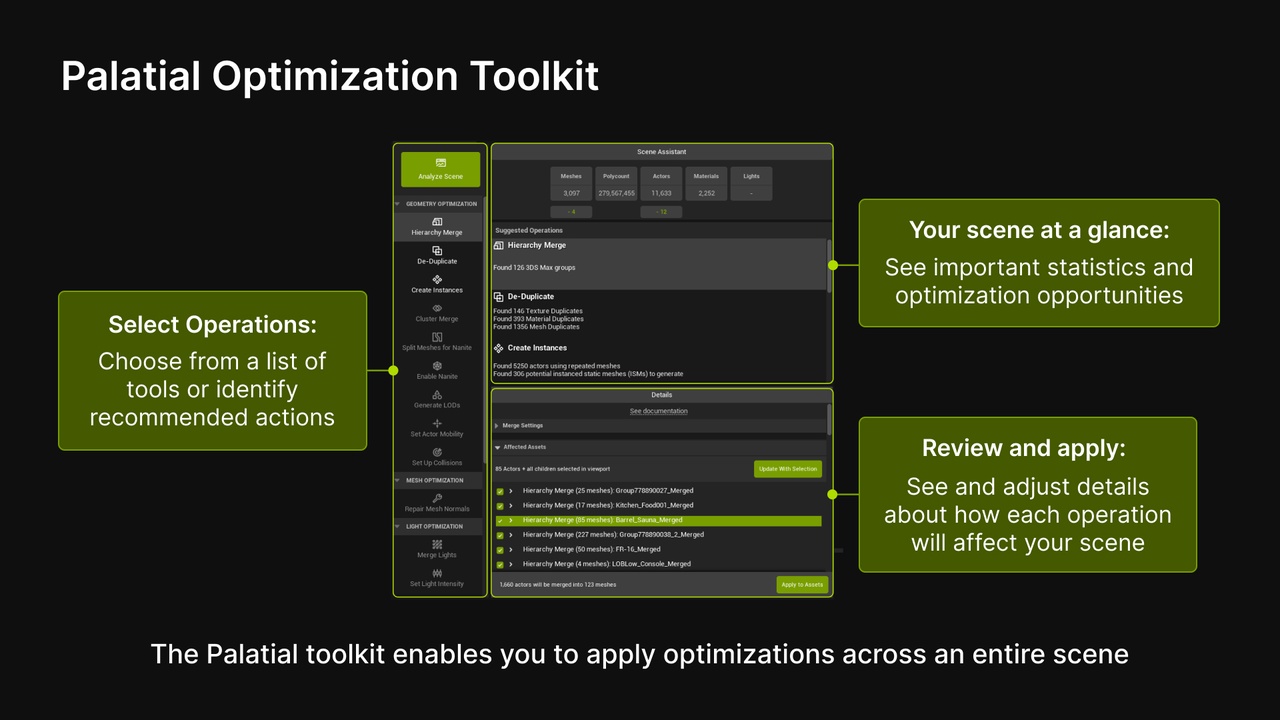This screenshot has width=1280, height=720.
Task: Expand the Group778890038_2_Merged row
Action: point(511,534)
